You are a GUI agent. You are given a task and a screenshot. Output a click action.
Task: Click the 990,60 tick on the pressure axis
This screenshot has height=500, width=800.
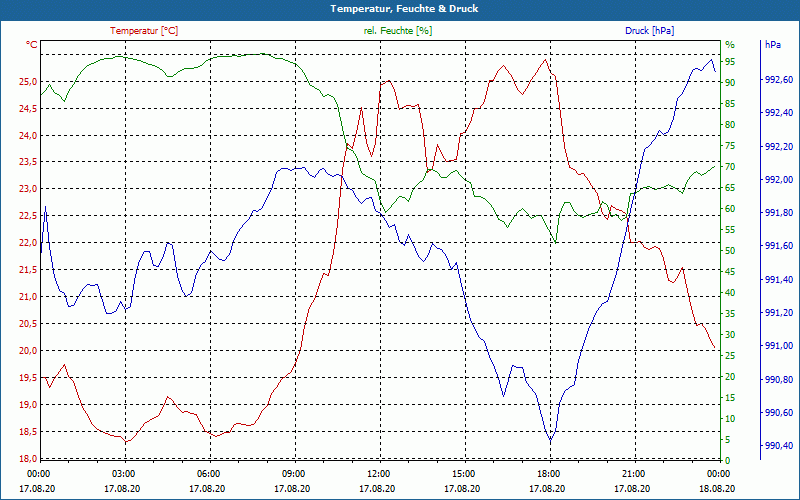pos(779,413)
